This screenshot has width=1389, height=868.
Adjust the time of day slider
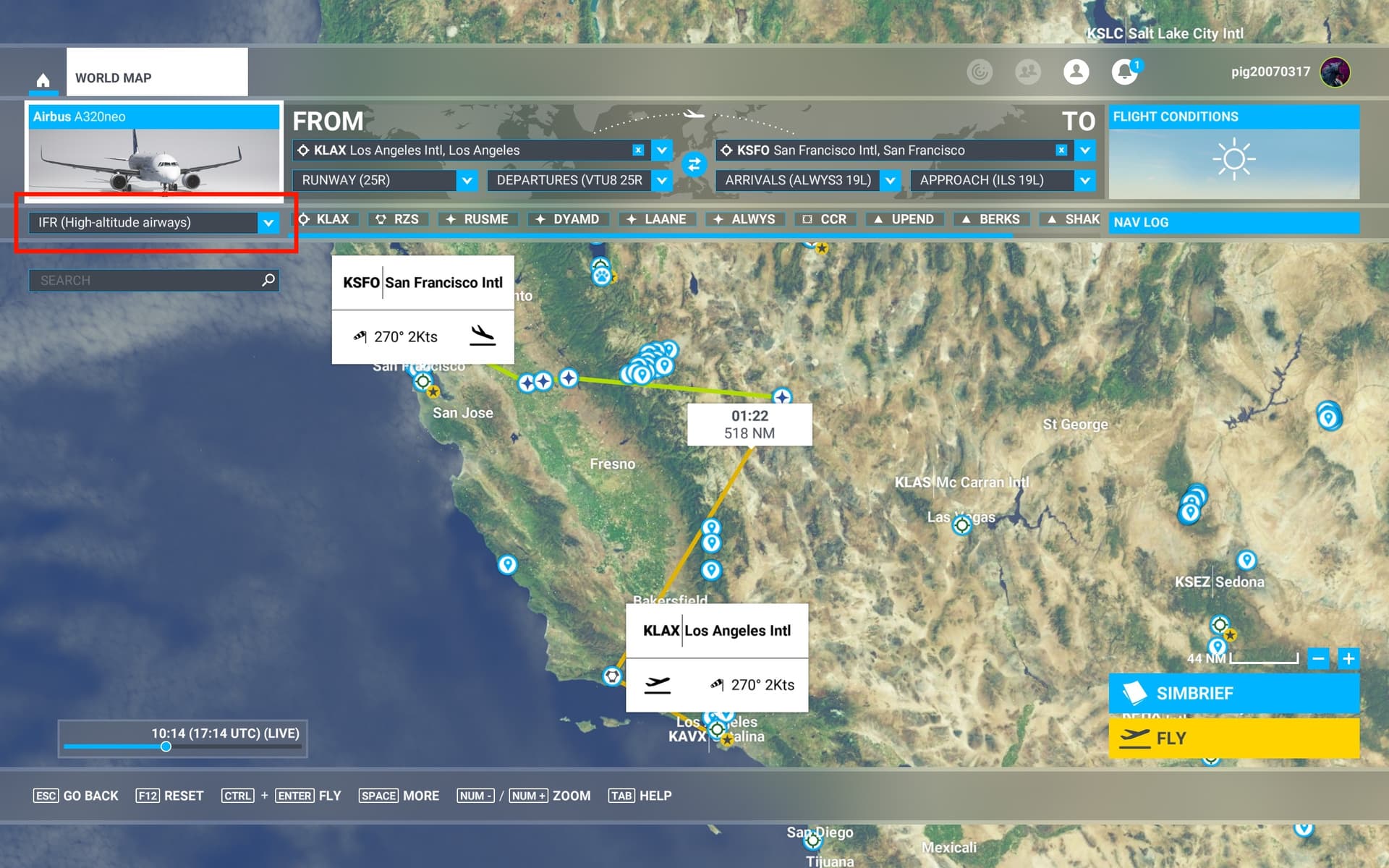click(166, 746)
